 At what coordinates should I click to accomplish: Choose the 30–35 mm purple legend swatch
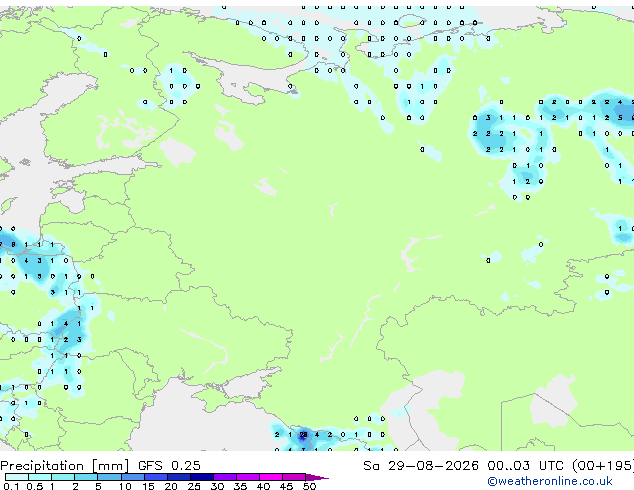(x=224, y=477)
